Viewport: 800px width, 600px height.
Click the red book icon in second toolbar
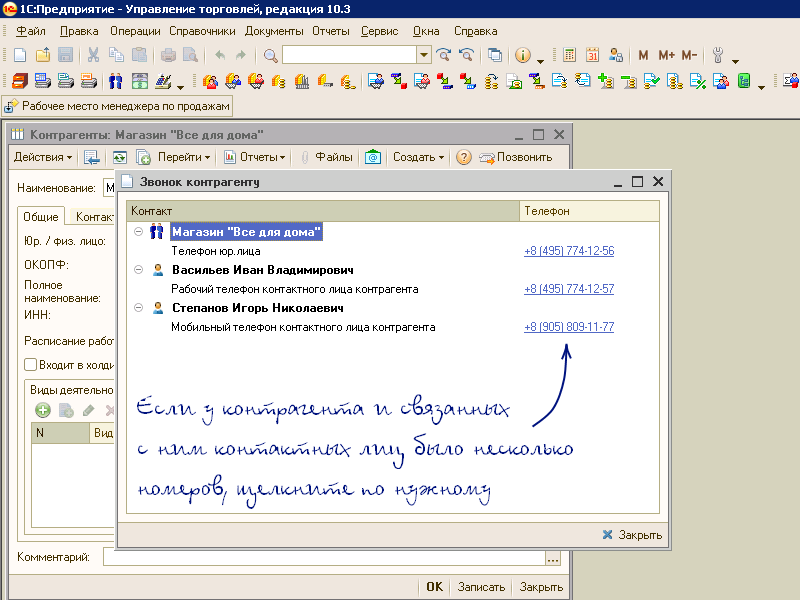tap(20, 81)
